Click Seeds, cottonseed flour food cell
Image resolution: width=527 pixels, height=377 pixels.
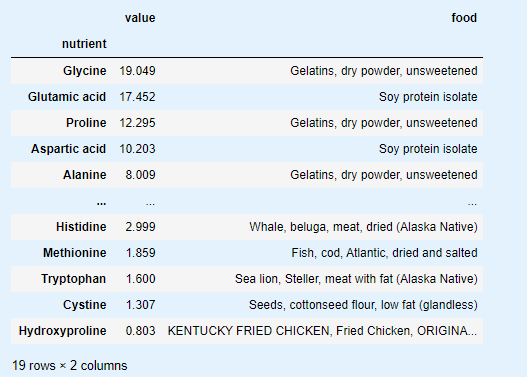click(363, 305)
